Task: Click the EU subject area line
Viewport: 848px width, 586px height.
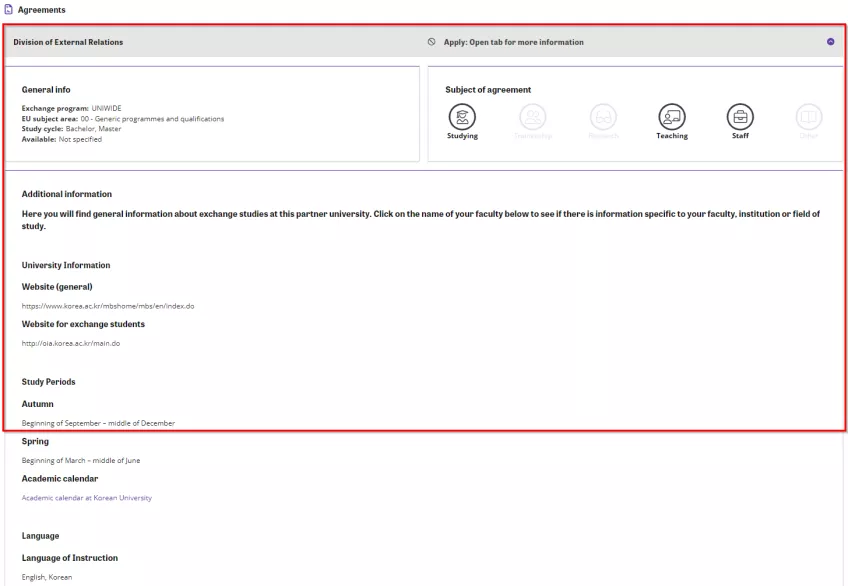Action: [x=123, y=118]
